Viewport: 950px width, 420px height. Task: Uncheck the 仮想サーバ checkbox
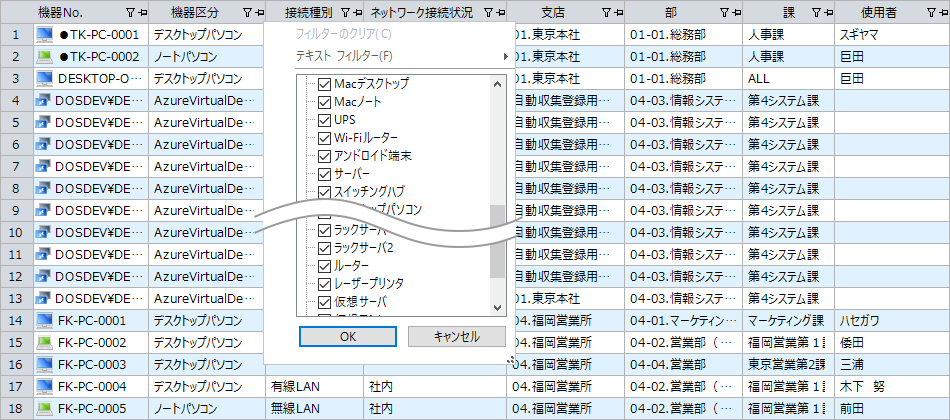point(325,301)
